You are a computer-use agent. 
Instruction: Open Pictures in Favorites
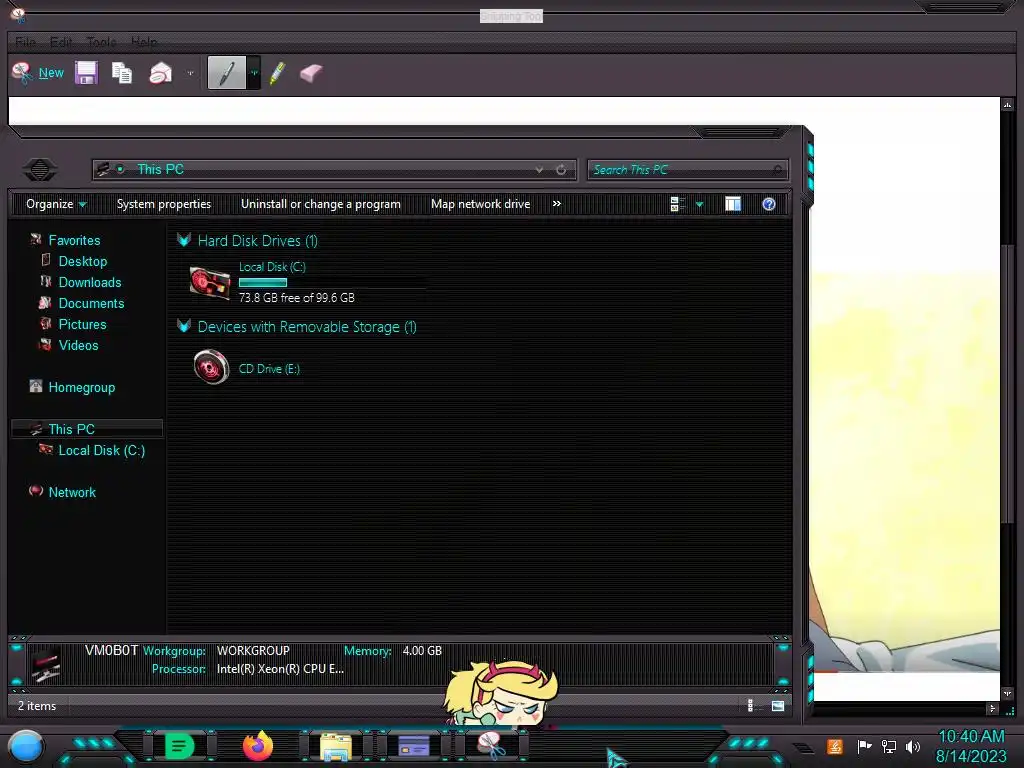82,324
